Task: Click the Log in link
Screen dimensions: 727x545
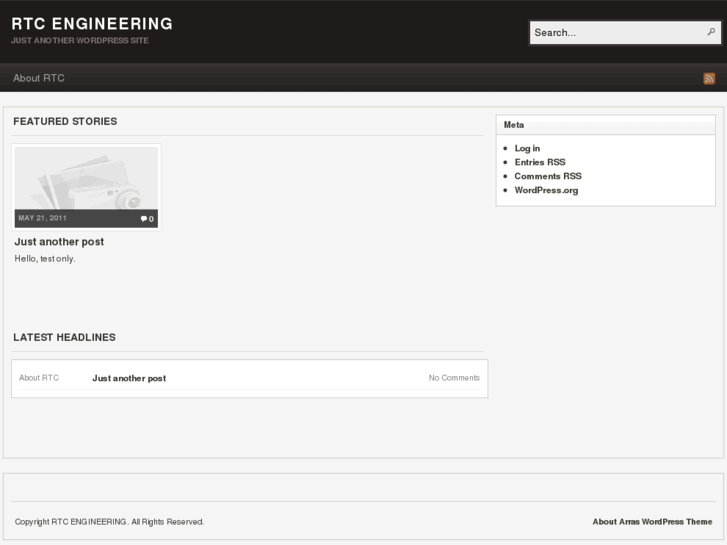Action: [527, 148]
